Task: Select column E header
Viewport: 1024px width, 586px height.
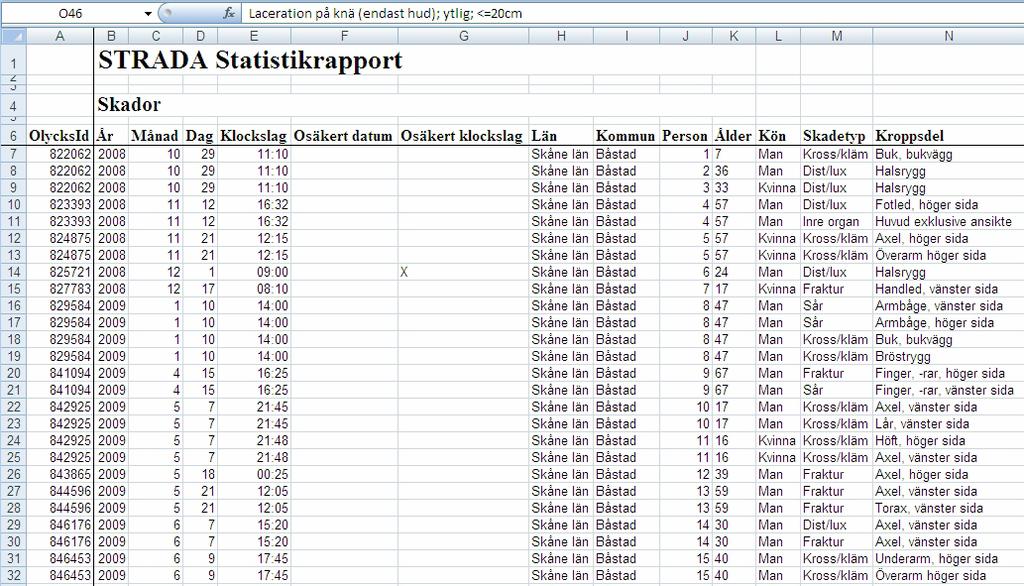Action: pyautogui.click(x=253, y=36)
